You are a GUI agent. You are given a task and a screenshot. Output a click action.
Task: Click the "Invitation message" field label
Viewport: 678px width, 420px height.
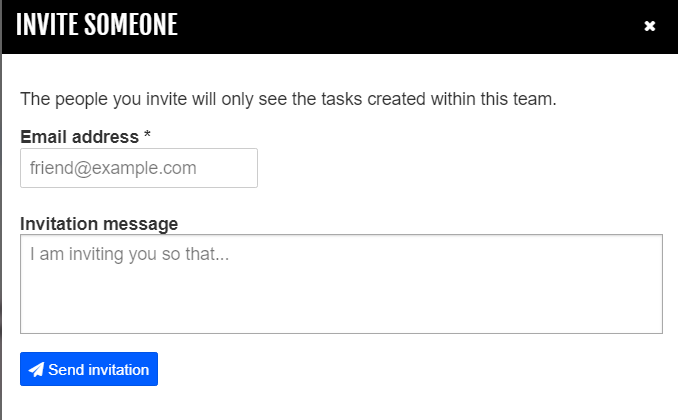pos(99,222)
